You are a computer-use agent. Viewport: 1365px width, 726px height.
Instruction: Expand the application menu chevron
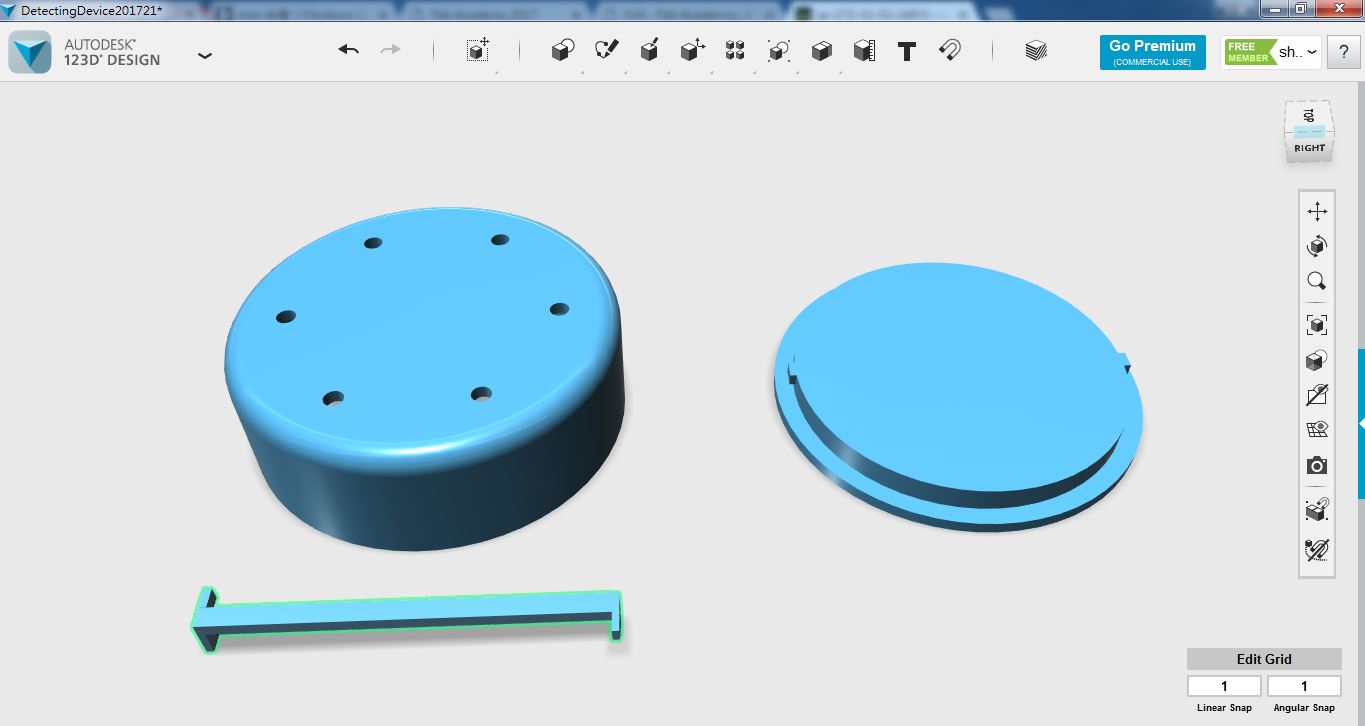tap(205, 56)
